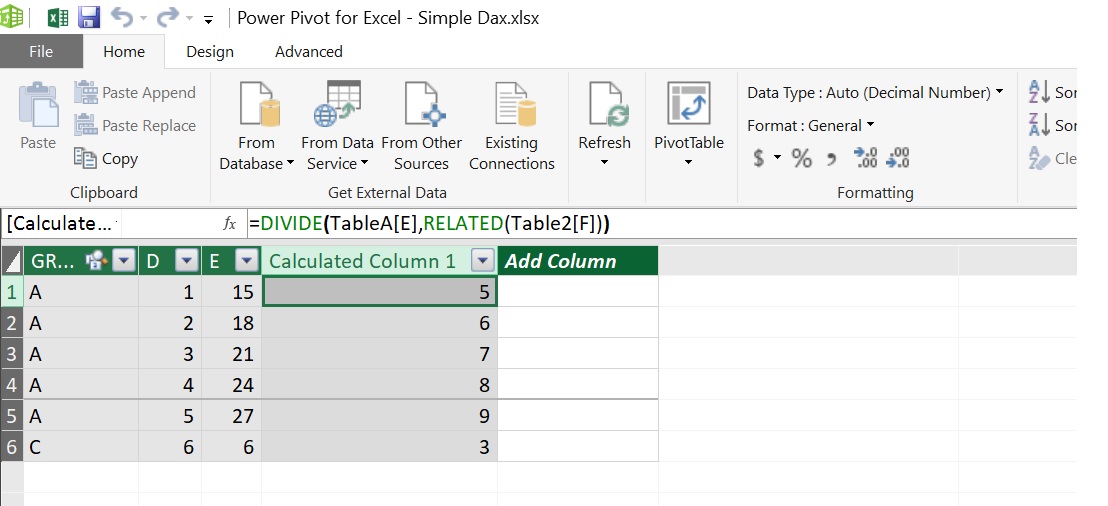
Task: Click calculated cell with value 7
Action: point(379,353)
